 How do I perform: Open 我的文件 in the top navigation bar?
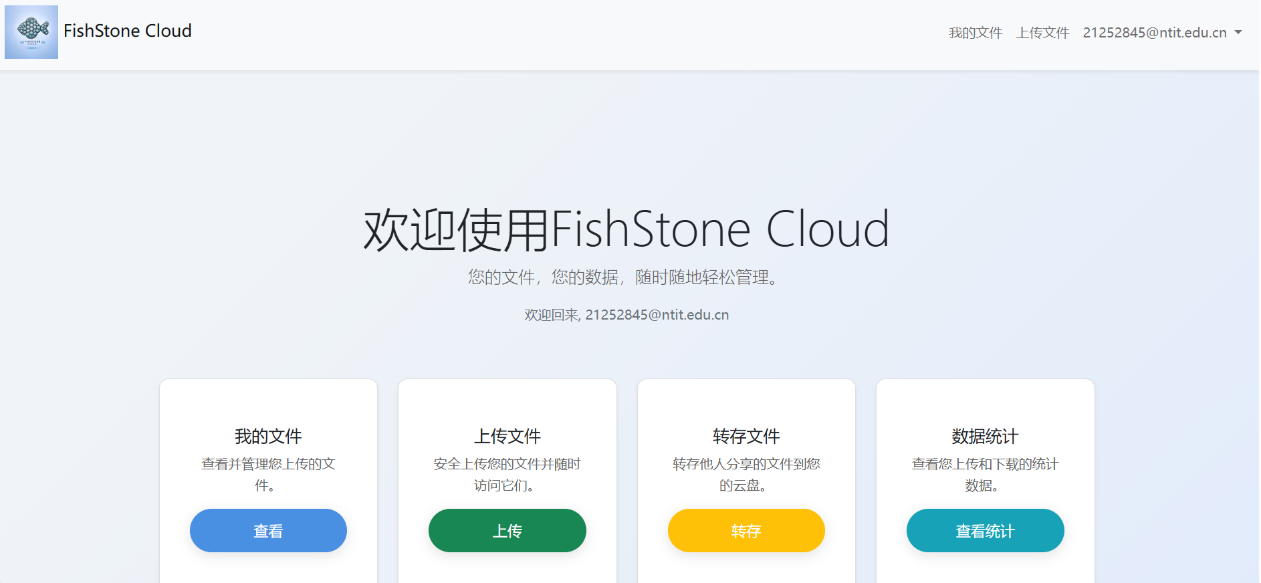[975, 32]
